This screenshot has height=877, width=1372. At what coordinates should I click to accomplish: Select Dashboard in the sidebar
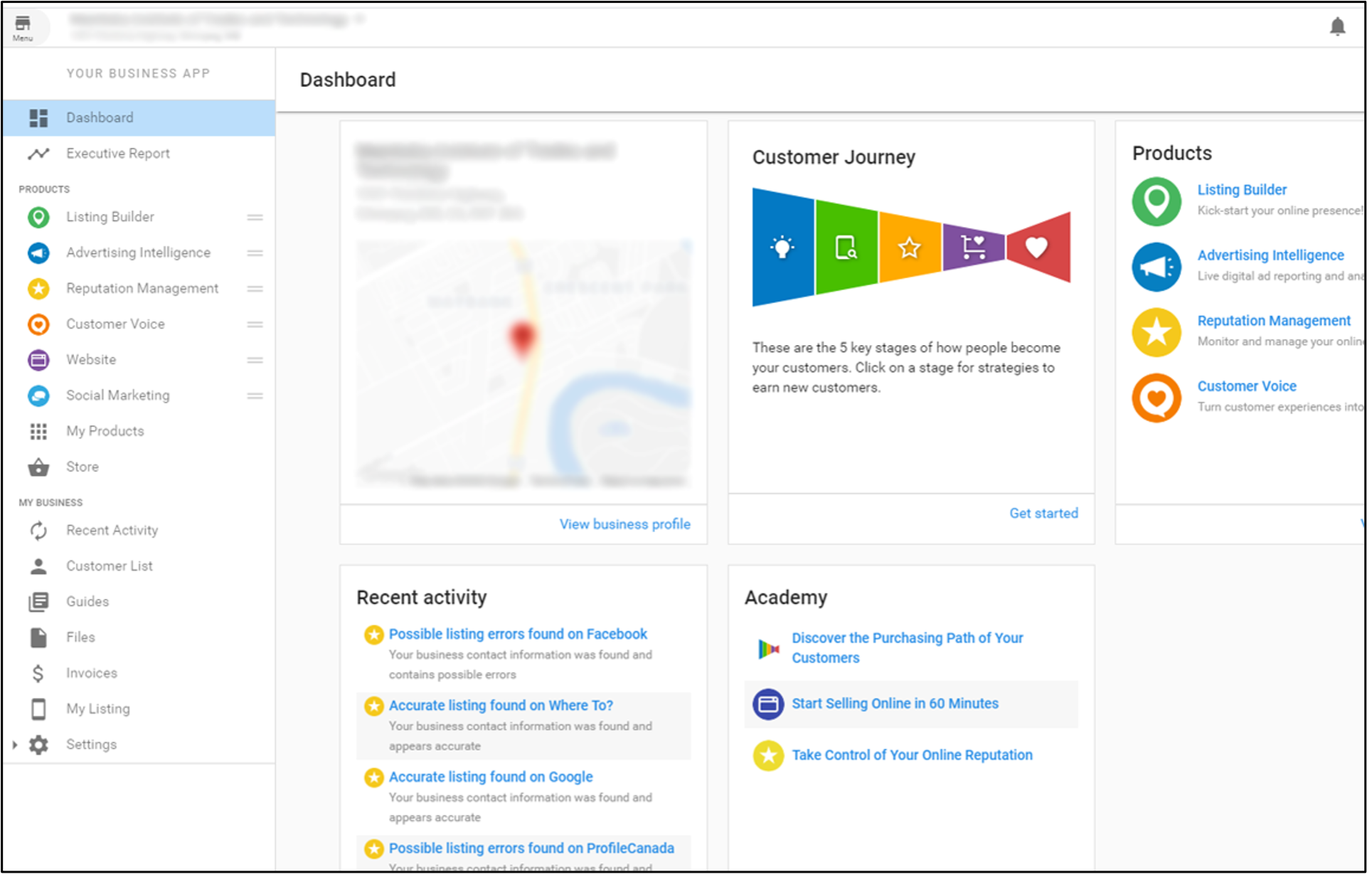(100, 117)
